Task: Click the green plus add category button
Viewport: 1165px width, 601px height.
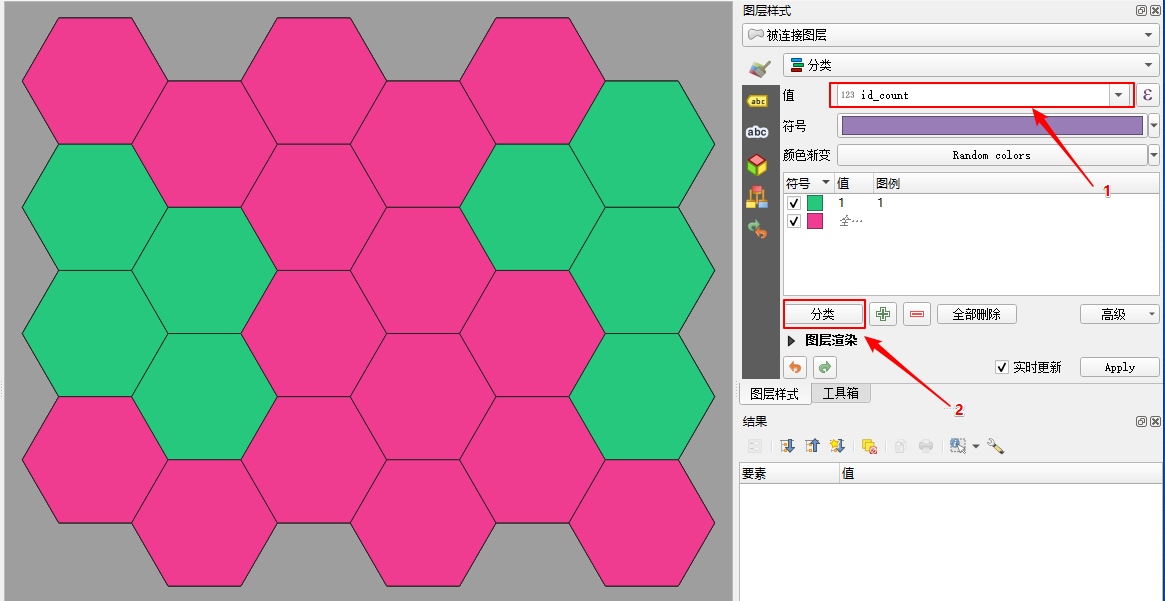Action: [882, 314]
